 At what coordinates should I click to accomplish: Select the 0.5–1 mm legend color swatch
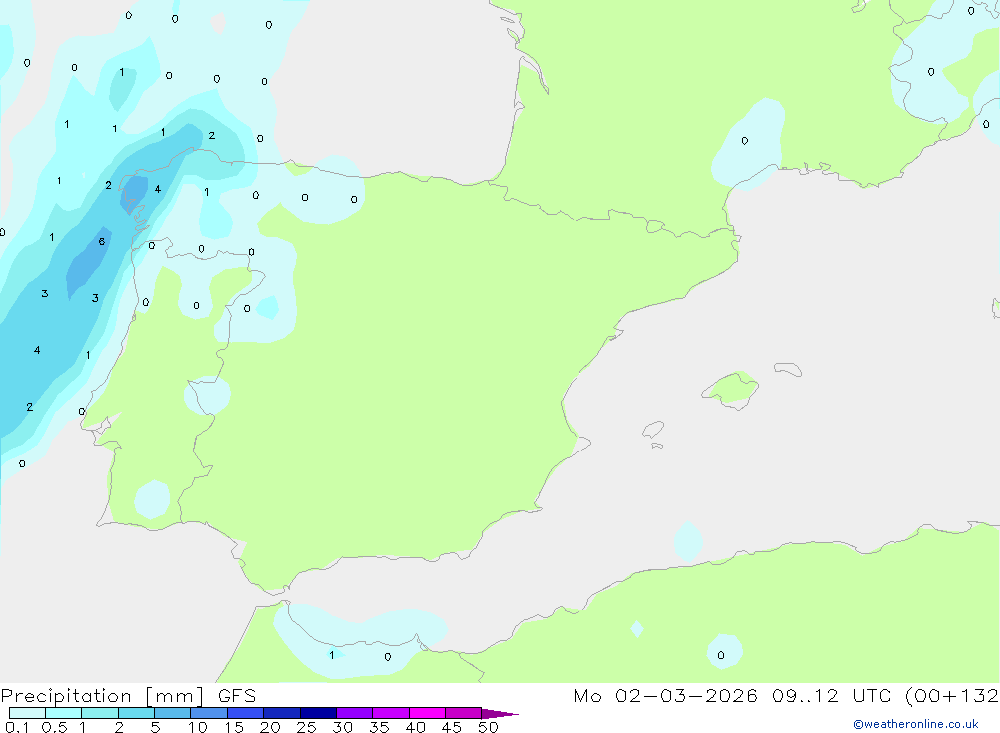64,713
